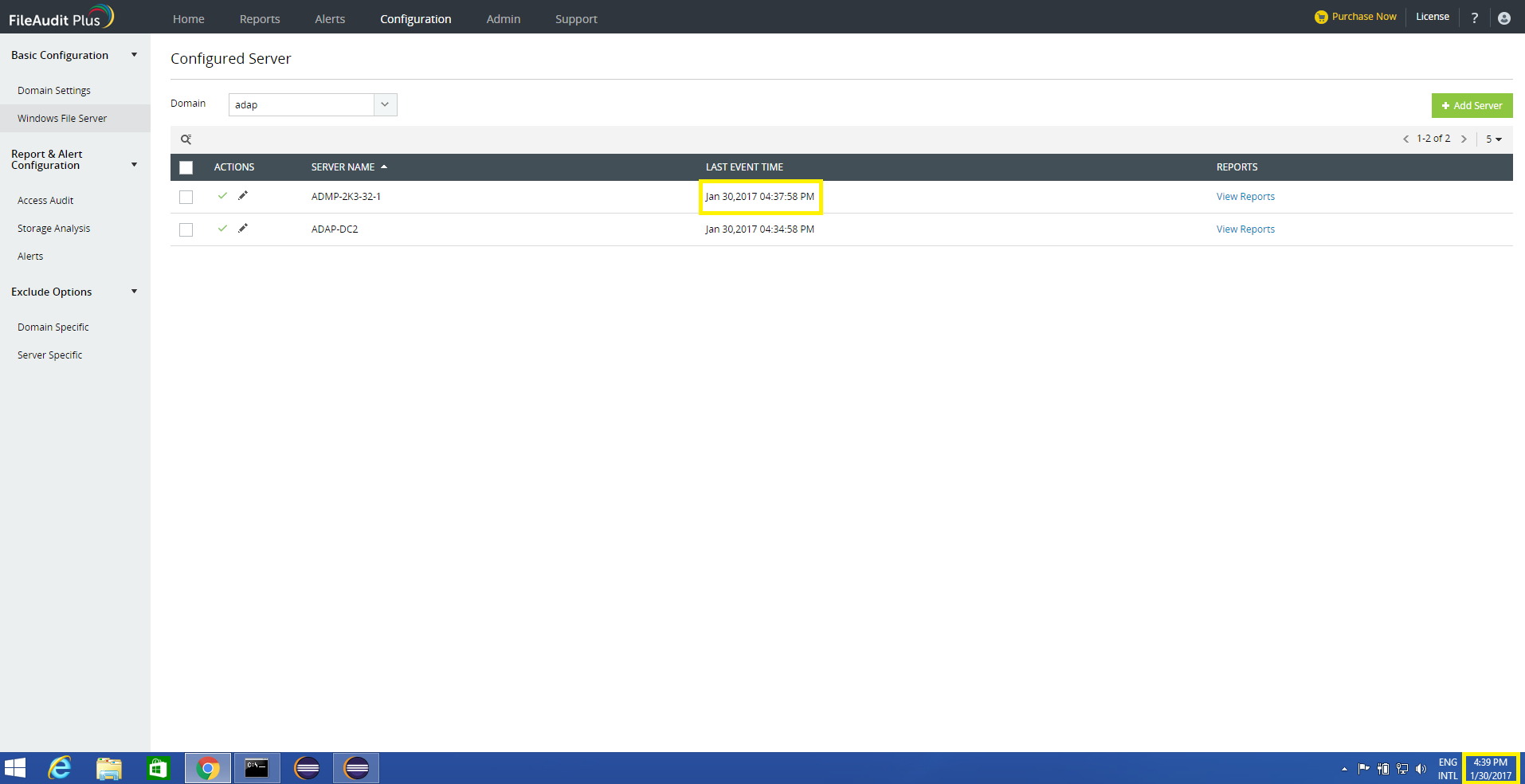Click the green status checkmark for ADMP-2K3-32-1
The width and height of the screenshot is (1525, 784).
222,195
